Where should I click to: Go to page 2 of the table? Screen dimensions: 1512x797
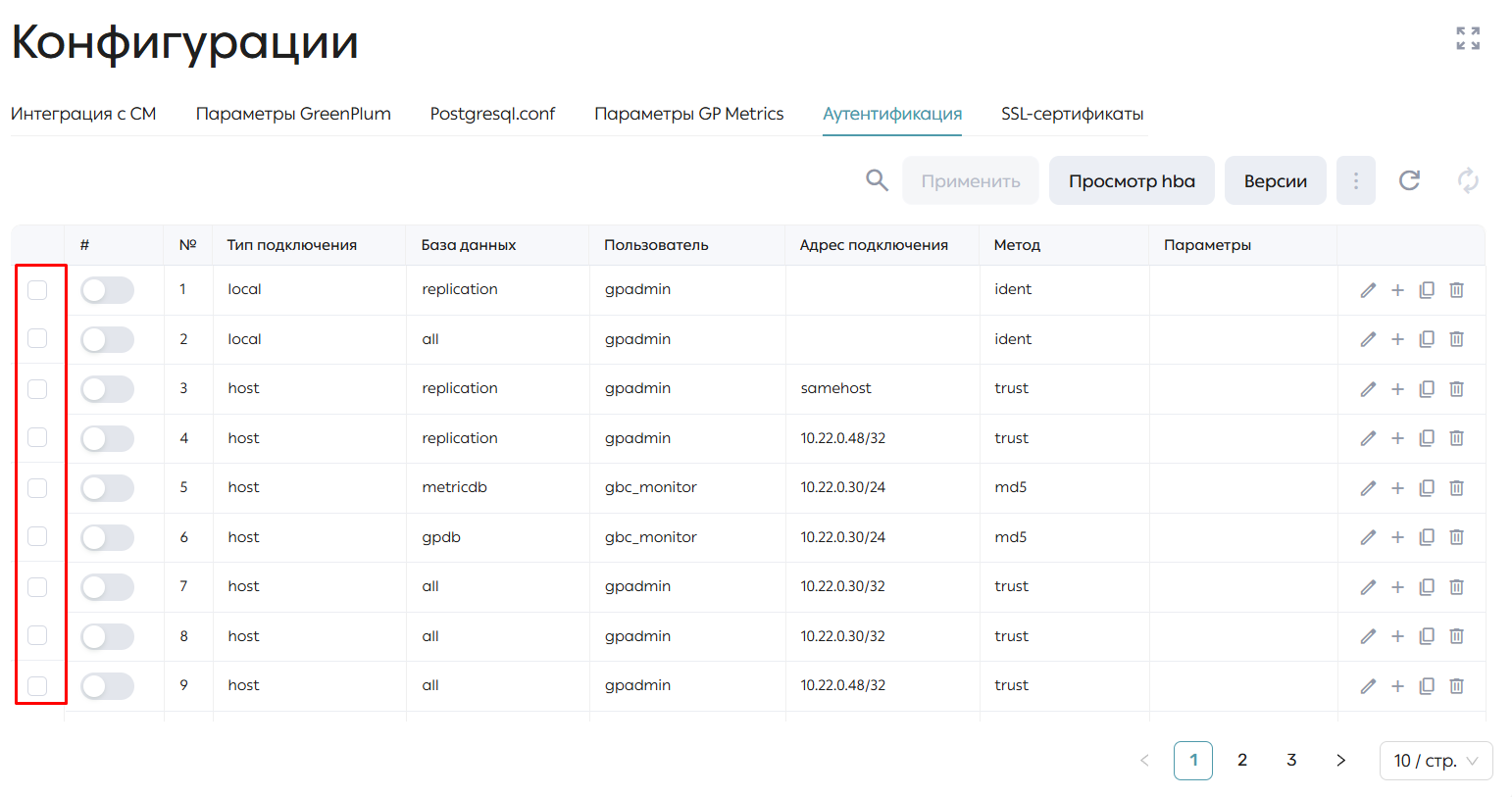pyautogui.click(x=1242, y=761)
